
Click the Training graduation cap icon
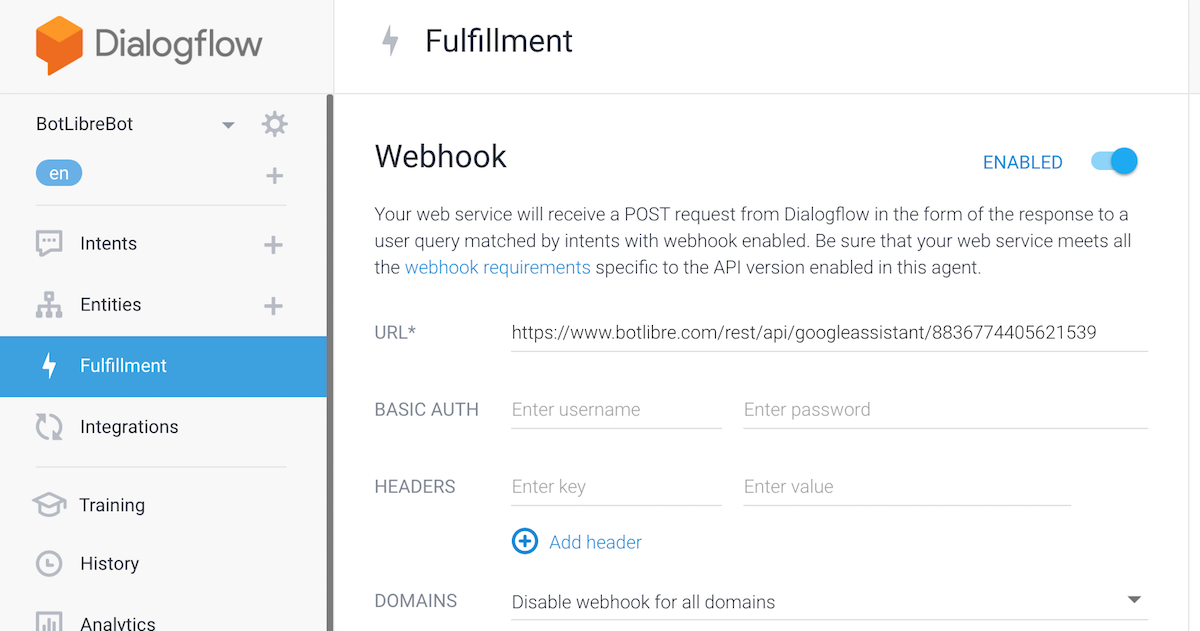tap(49, 505)
